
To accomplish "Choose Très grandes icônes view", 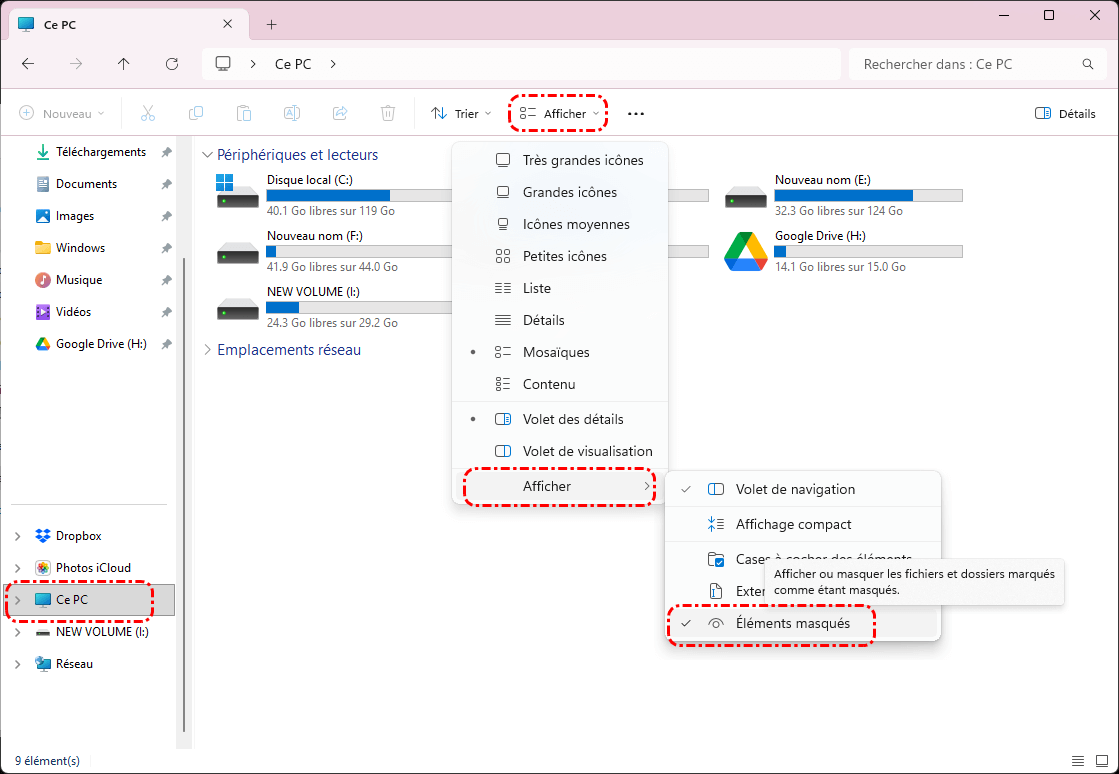I will 582,160.
